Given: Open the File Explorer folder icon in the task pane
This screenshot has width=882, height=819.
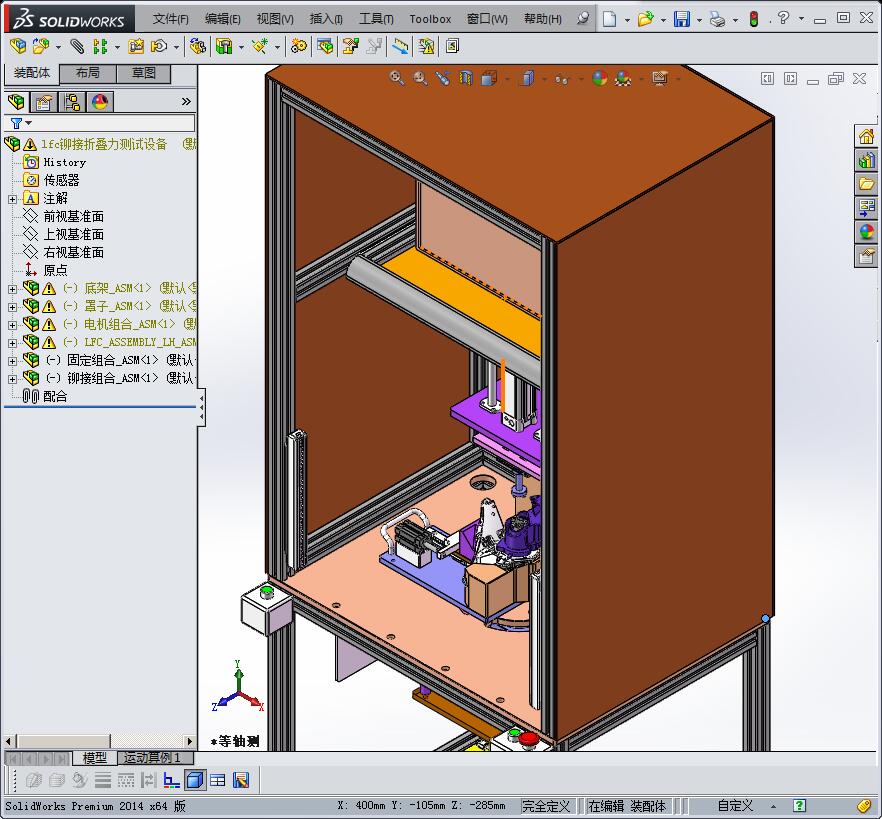Looking at the screenshot, I should (866, 184).
